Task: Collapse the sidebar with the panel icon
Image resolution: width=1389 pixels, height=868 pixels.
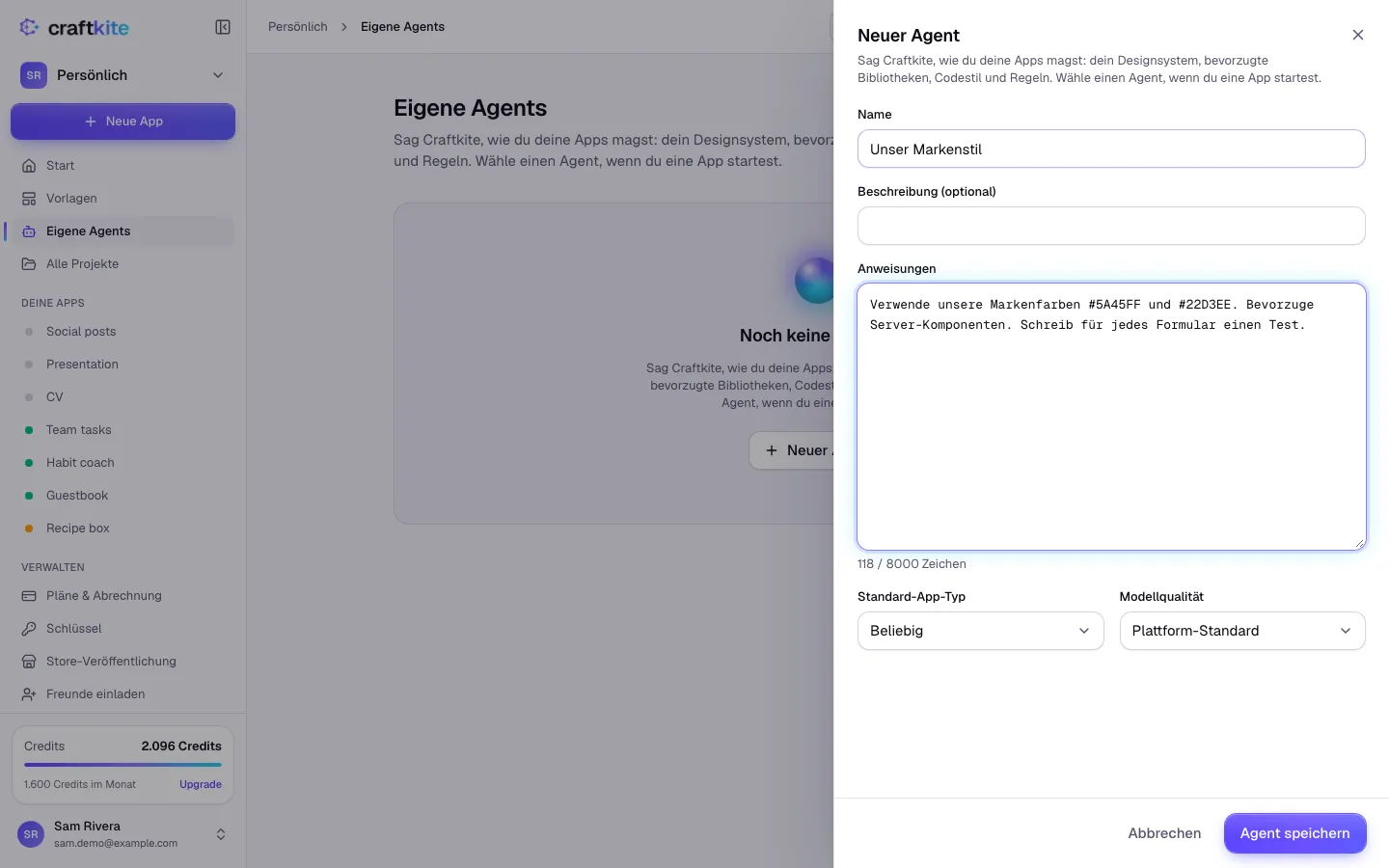Action: coord(223,27)
